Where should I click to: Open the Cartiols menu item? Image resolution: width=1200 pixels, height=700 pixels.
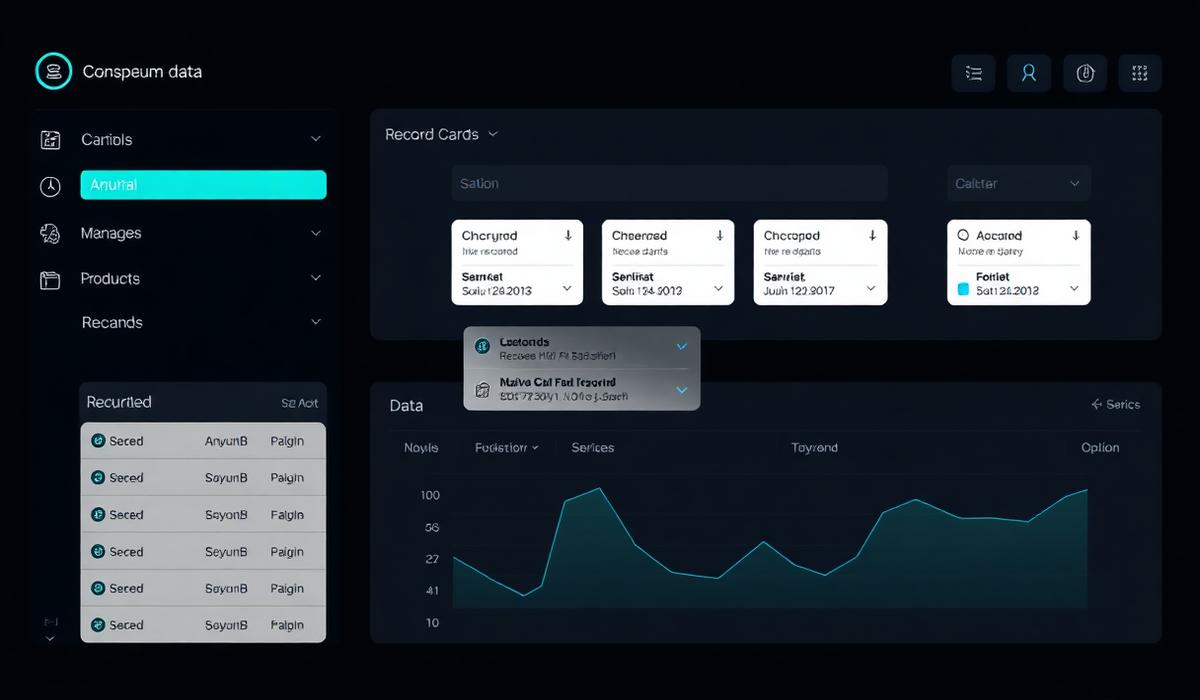(x=106, y=139)
